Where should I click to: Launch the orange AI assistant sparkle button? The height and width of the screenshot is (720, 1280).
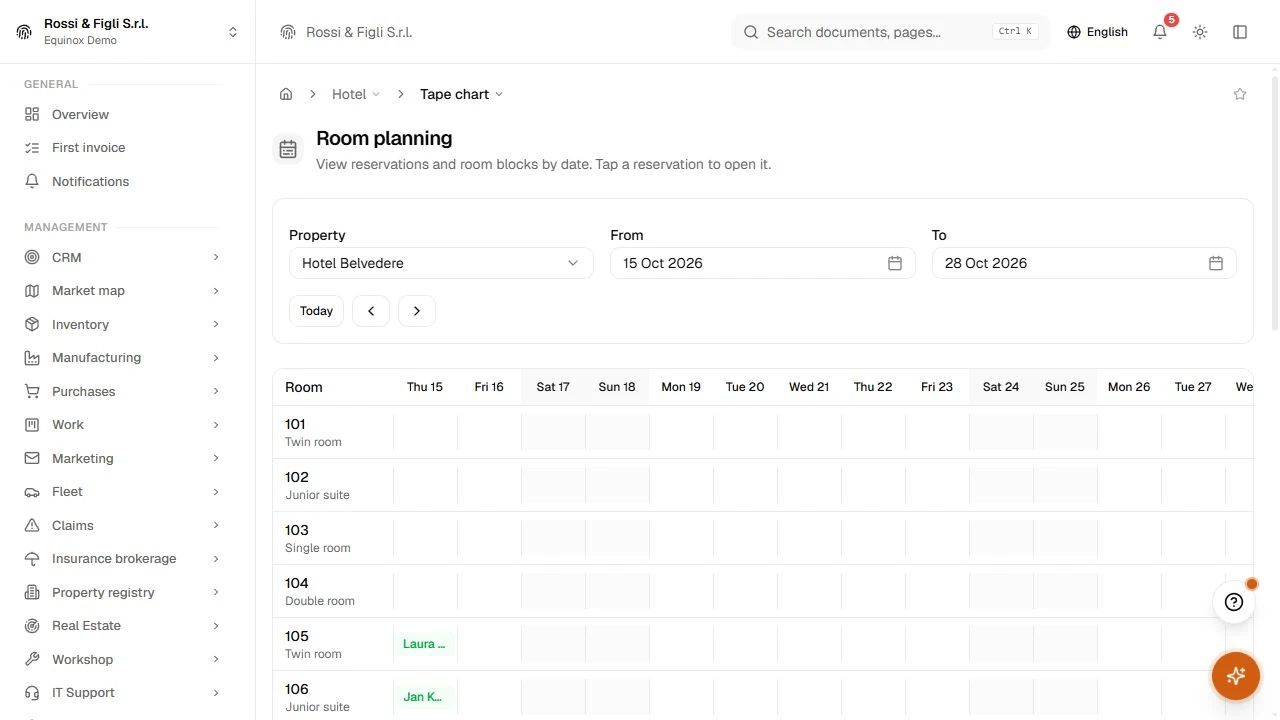click(x=1236, y=676)
